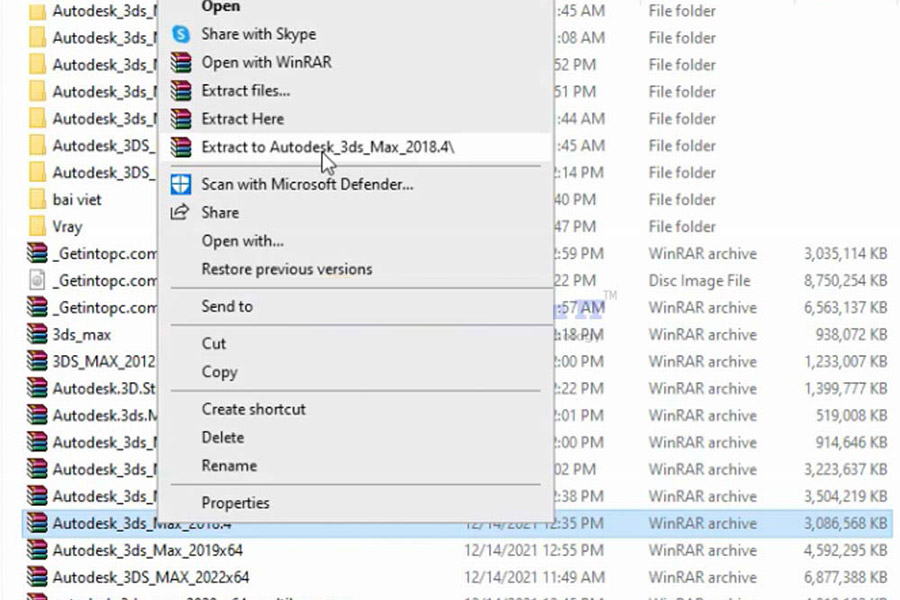Screen dimensions: 900x600
Task: Select the Autodesk_3ds_Max_2019x64 file name
Action: point(148,551)
